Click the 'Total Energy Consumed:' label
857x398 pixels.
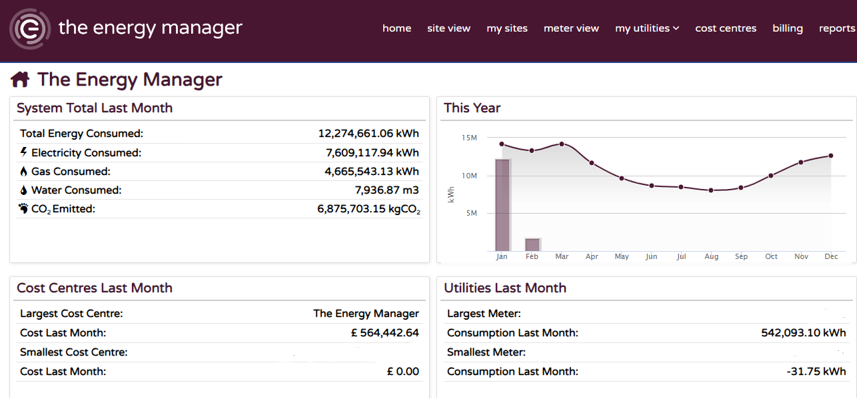click(x=81, y=133)
